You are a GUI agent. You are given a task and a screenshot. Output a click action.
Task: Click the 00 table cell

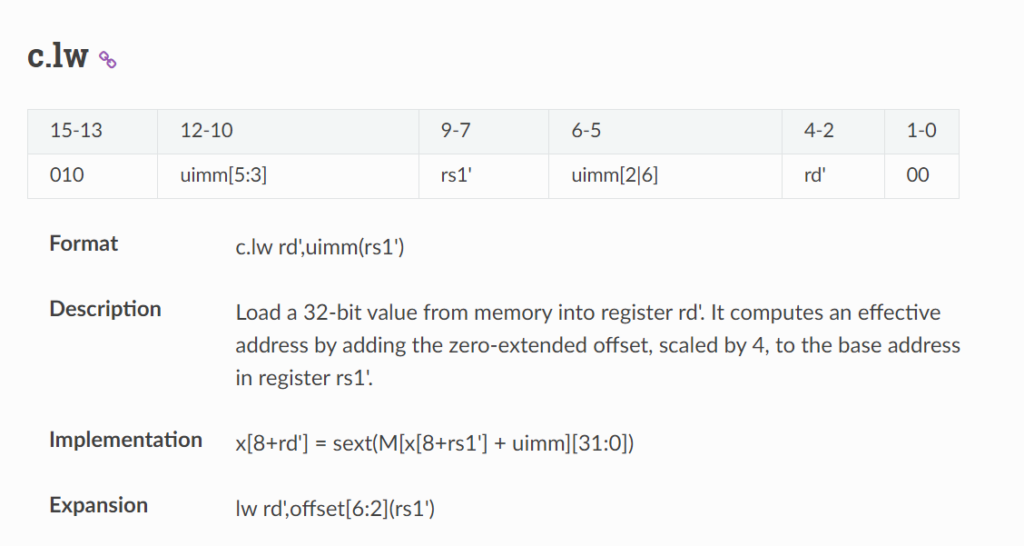[921, 176]
